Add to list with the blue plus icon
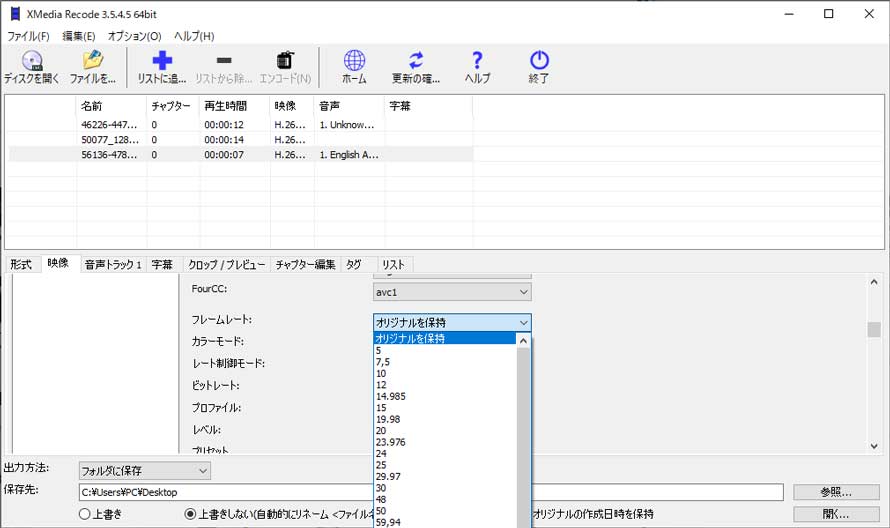The image size is (890, 528). (x=162, y=67)
